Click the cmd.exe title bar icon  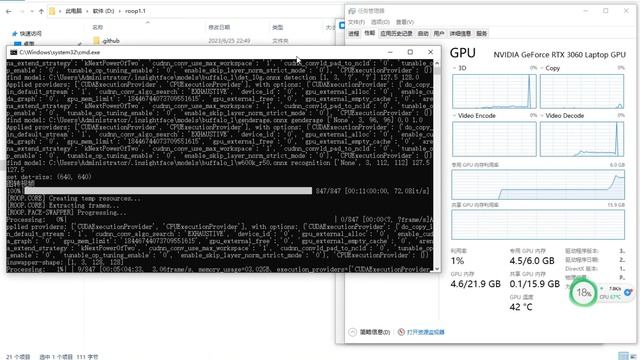coord(13,52)
